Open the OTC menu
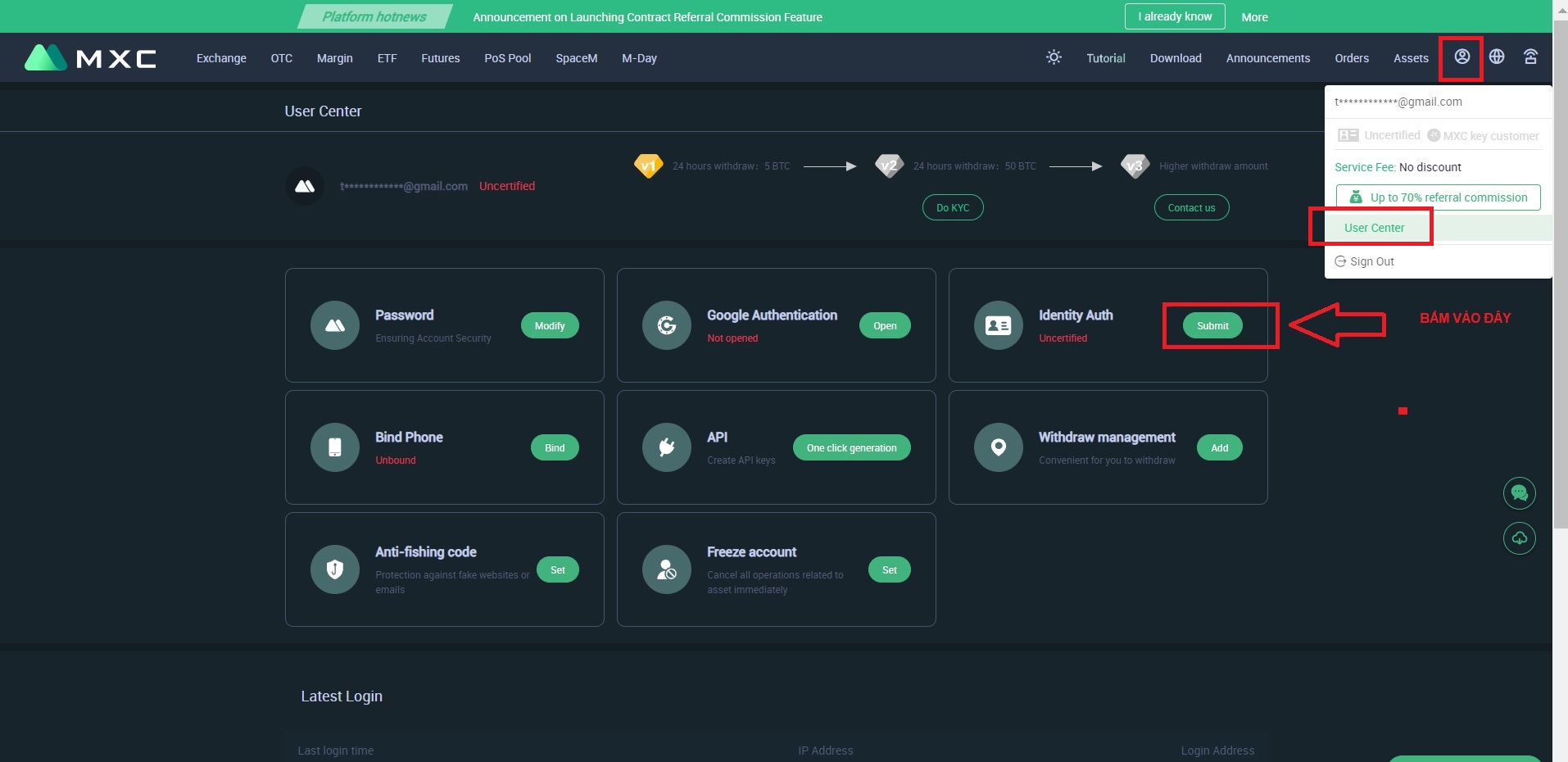The image size is (1568, 762). tap(282, 58)
